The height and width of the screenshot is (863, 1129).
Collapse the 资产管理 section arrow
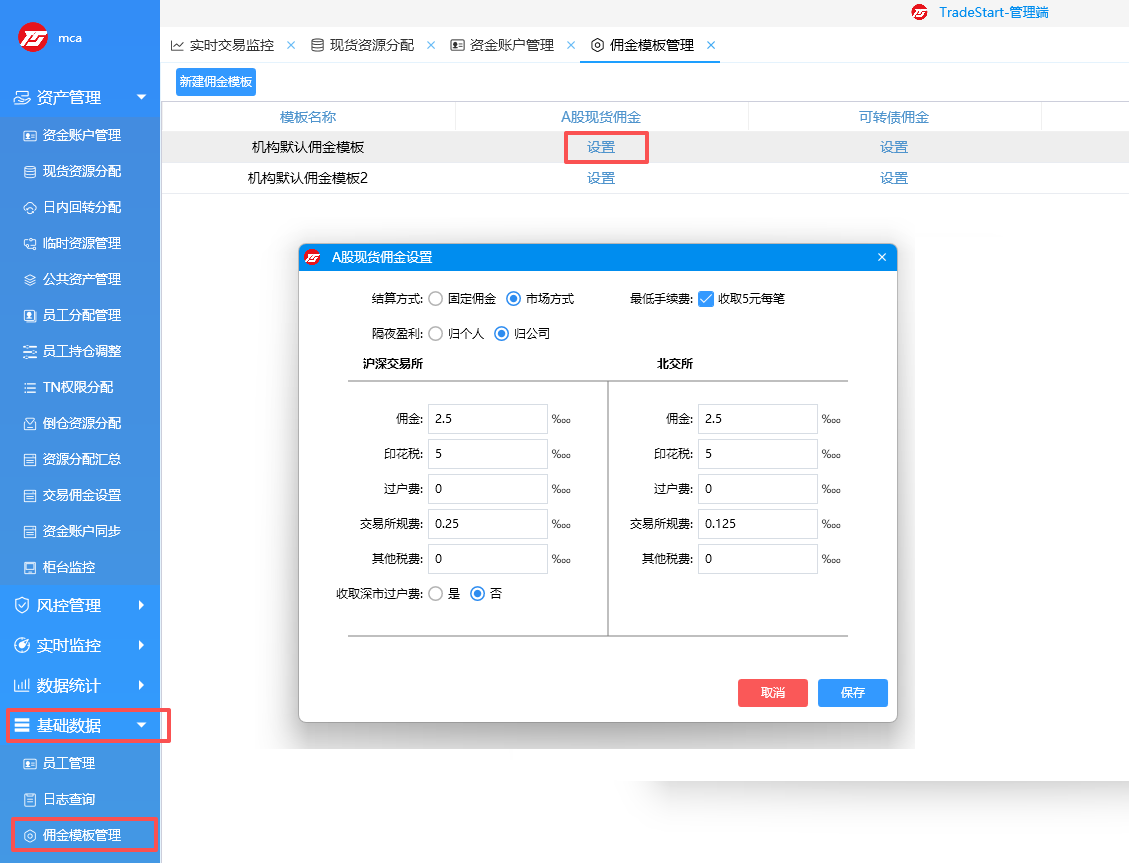[x=142, y=97]
